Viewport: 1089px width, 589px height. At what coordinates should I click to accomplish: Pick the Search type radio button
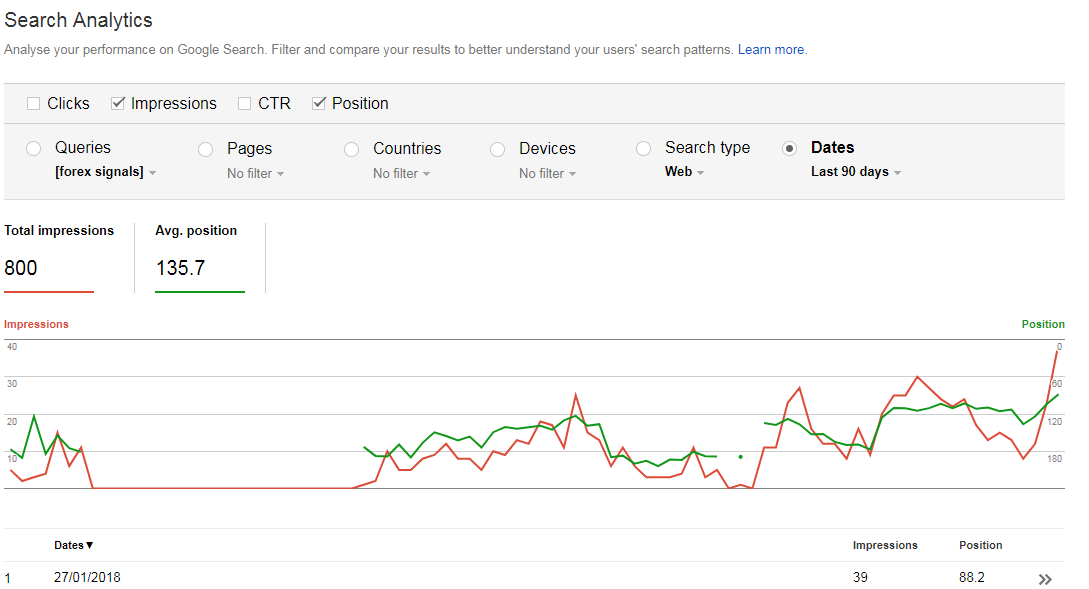(644, 148)
